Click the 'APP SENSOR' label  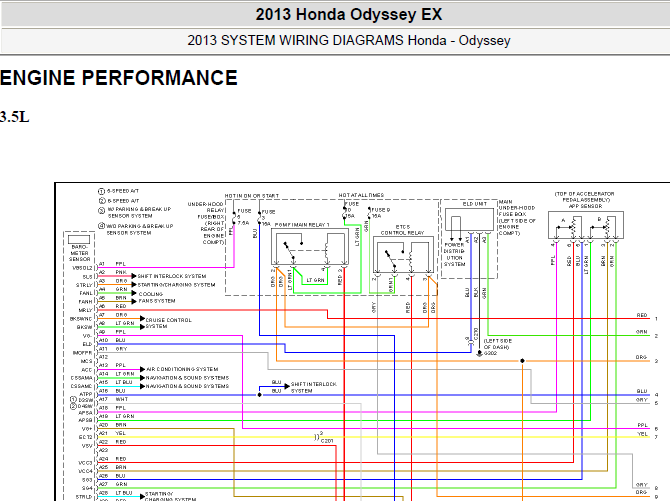coord(585,206)
